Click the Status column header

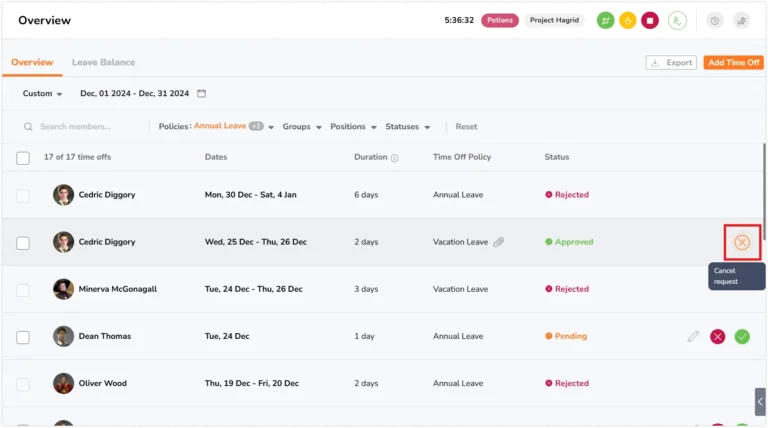[556, 157]
